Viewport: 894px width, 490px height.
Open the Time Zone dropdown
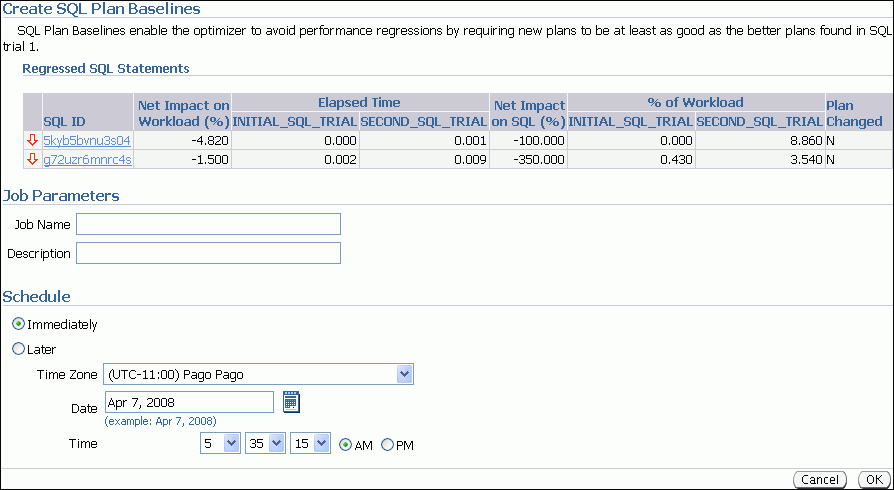point(258,374)
